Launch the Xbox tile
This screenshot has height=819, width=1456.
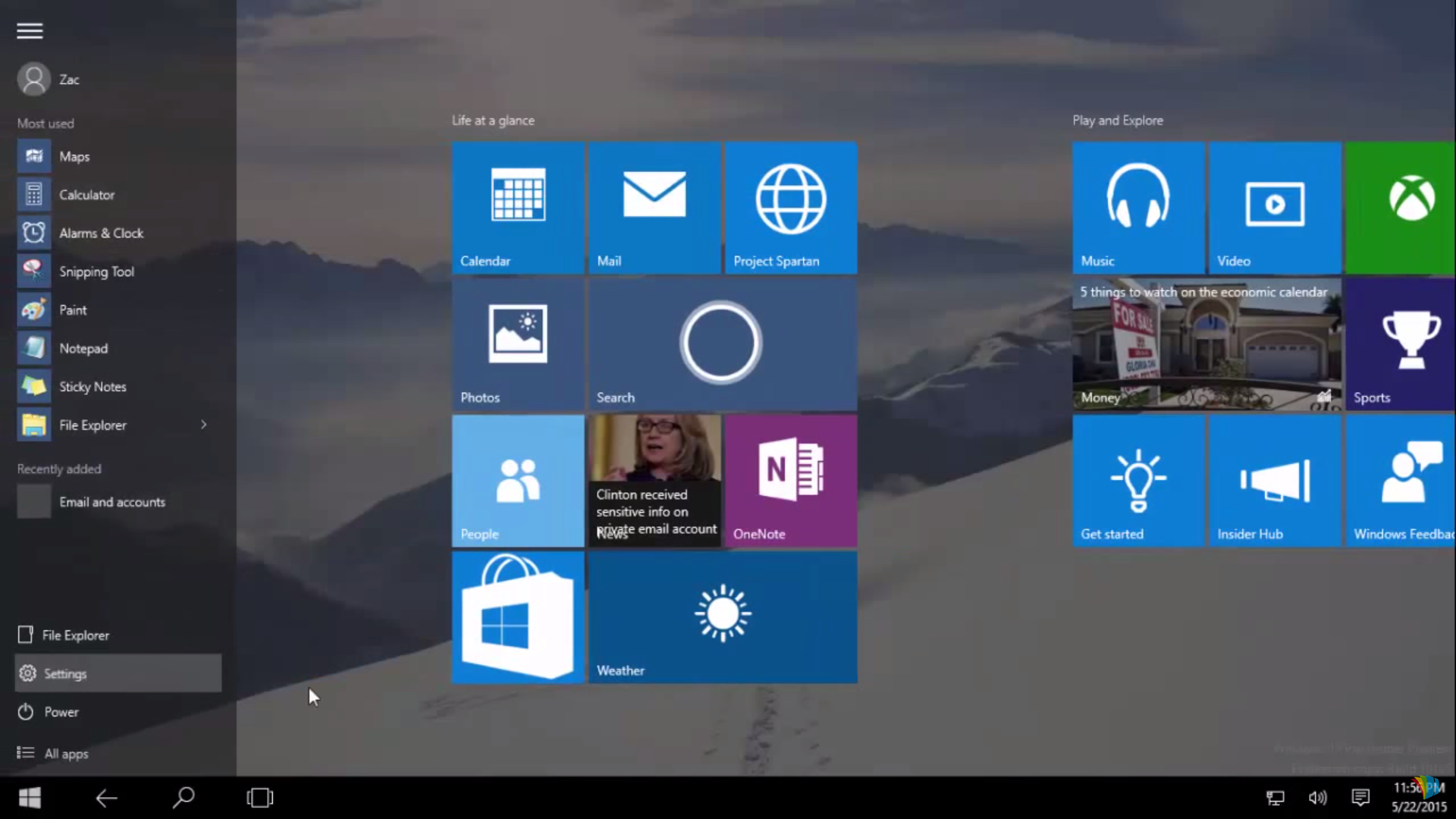click(1401, 208)
